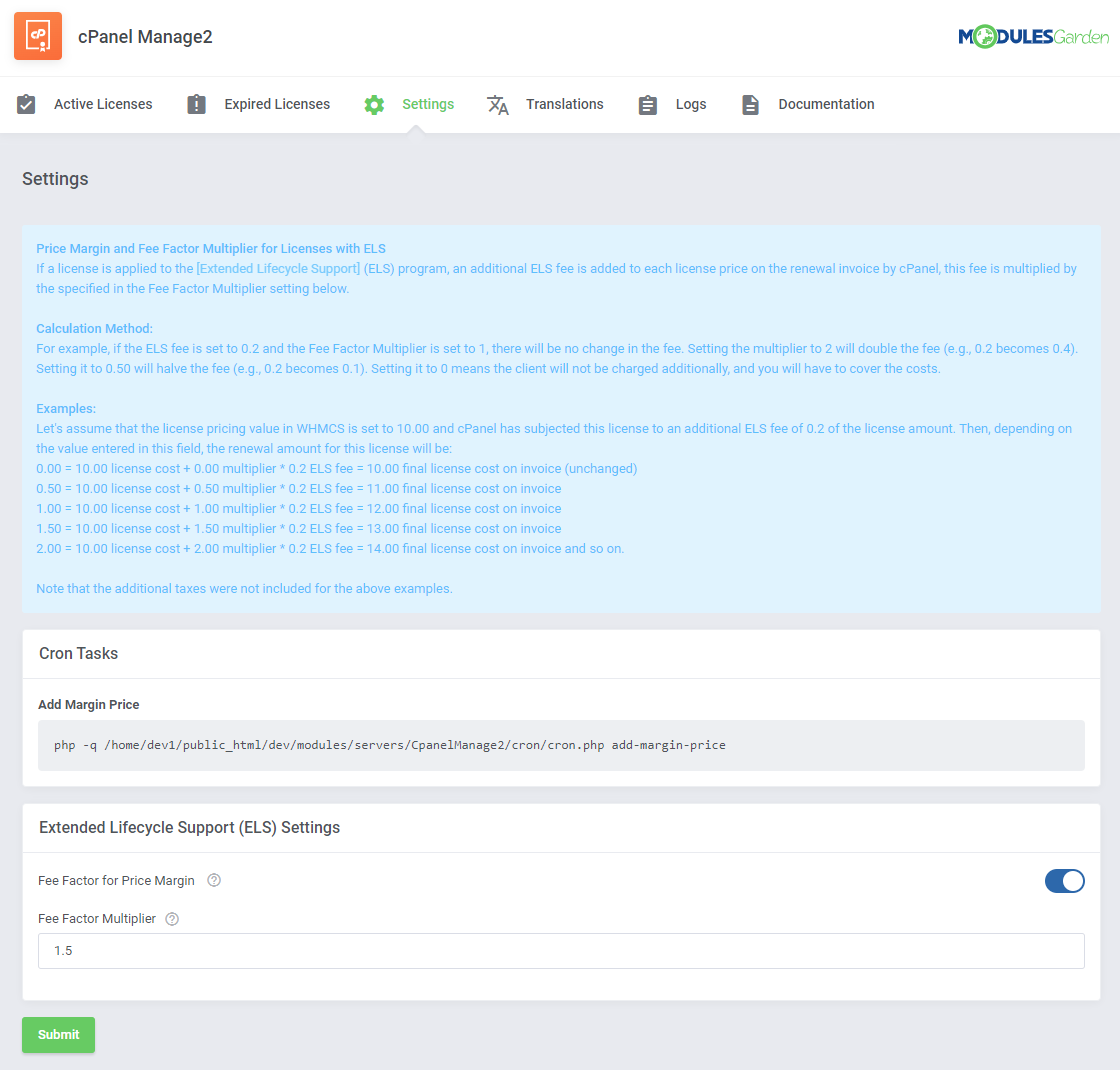Click the ModulesGarden logo
1120x1070 pixels.
pyautogui.click(x=1034, y=36)
